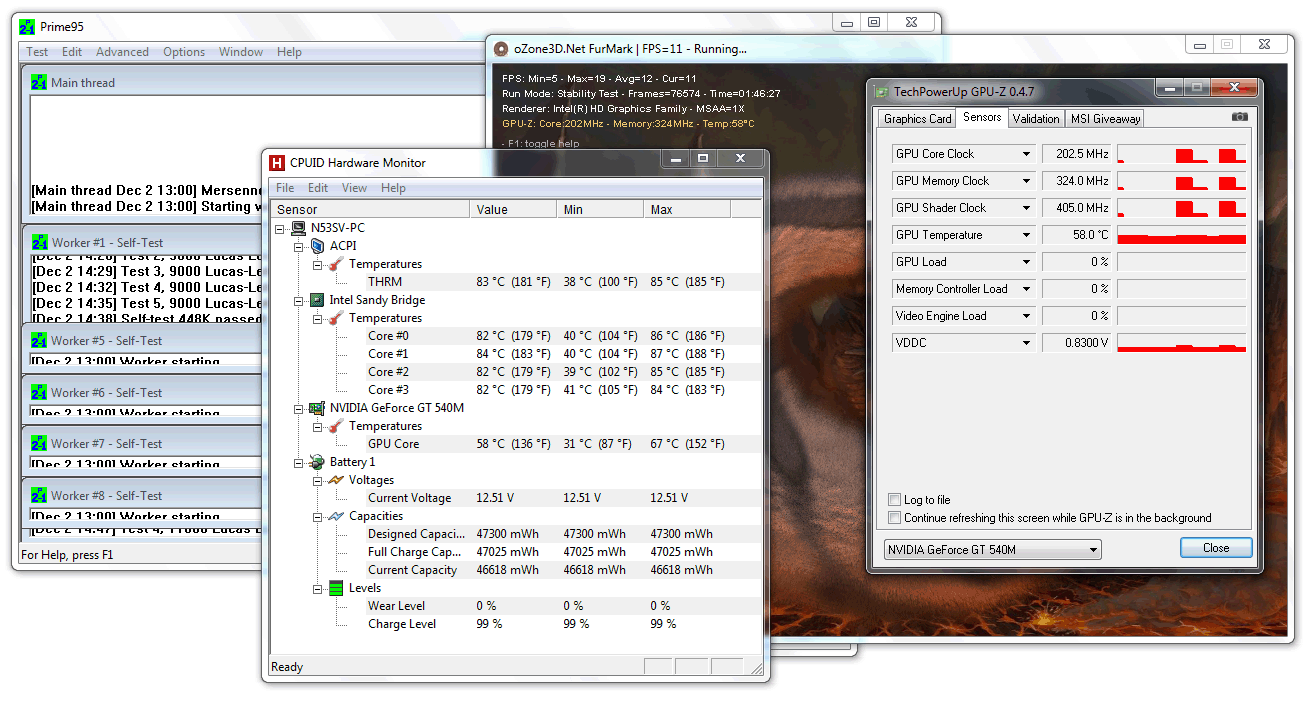Open the Test menu in Prime95
Screen dimensions: 1316x702
(x=37, y=52)
